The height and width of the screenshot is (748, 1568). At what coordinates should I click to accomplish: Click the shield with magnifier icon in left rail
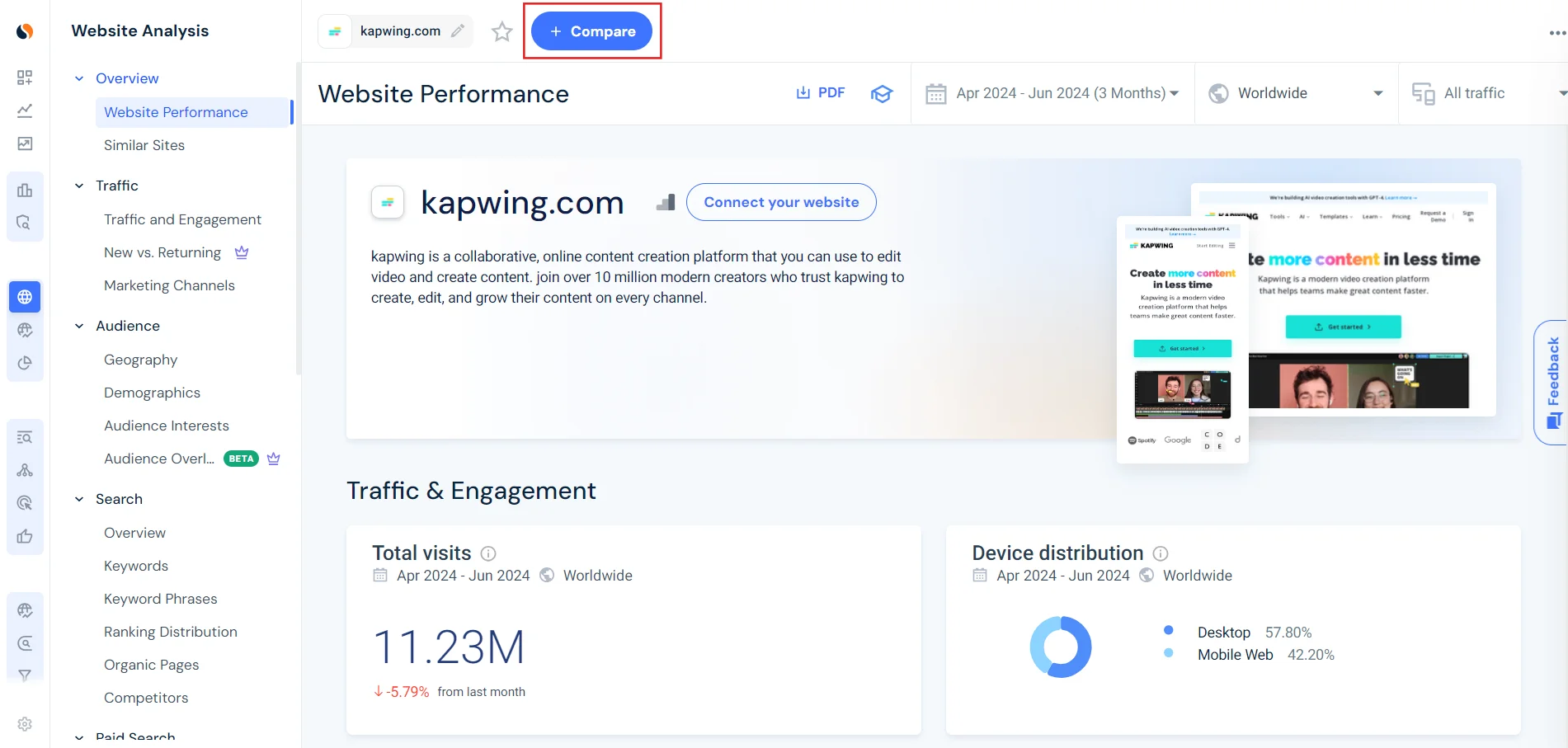tap(25, 223)
